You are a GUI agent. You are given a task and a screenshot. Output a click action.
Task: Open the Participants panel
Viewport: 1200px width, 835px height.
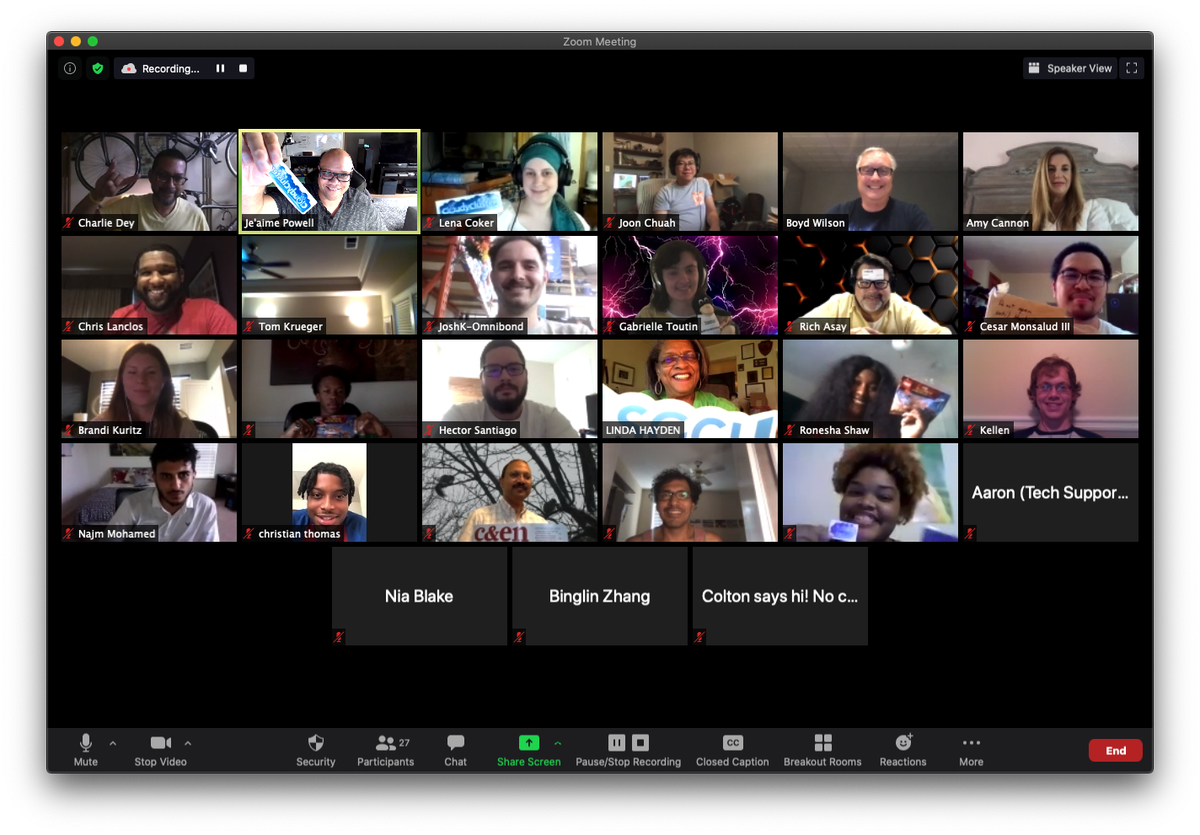[x=385, y=749]
